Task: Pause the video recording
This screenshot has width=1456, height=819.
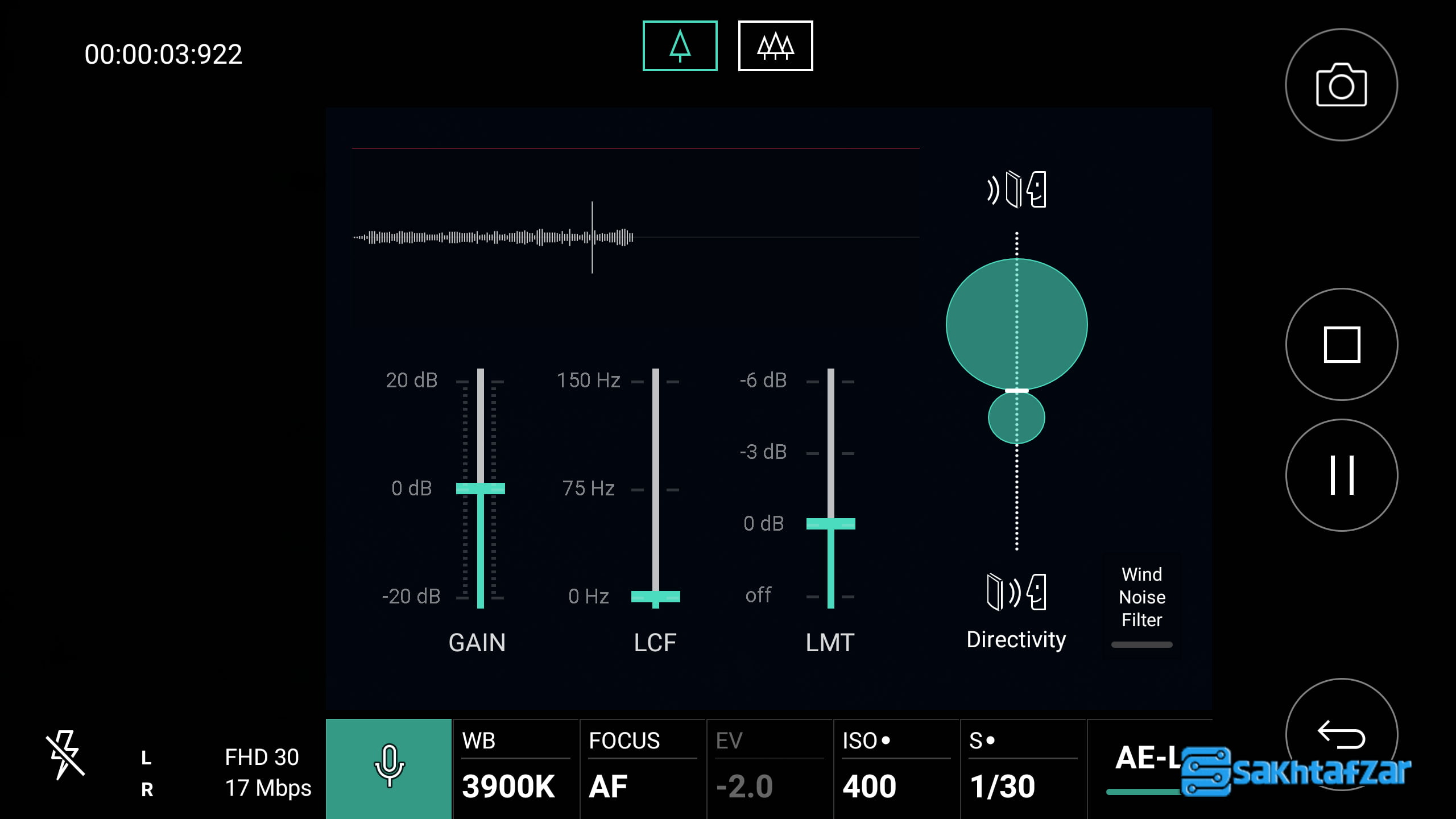Action: [x=1341, y=475]
